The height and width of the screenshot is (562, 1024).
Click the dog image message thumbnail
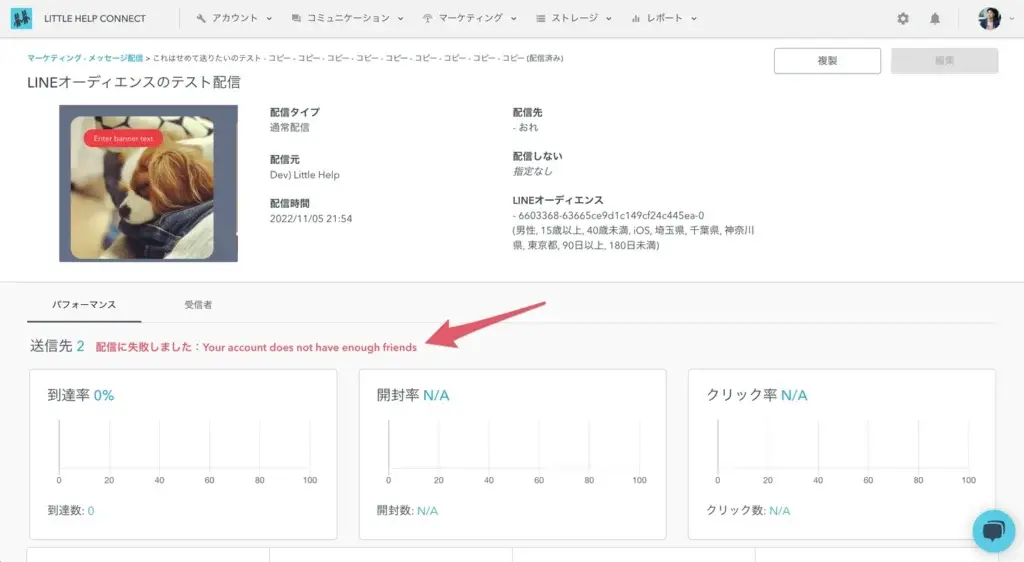148,183
